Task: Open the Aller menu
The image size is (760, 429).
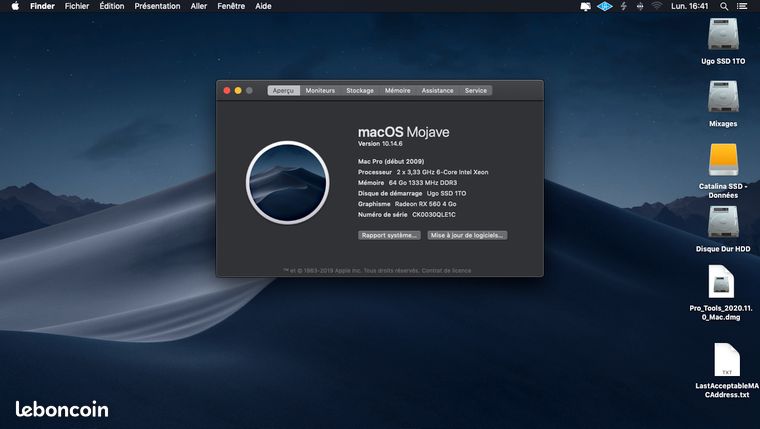Action: coord(199,6)
